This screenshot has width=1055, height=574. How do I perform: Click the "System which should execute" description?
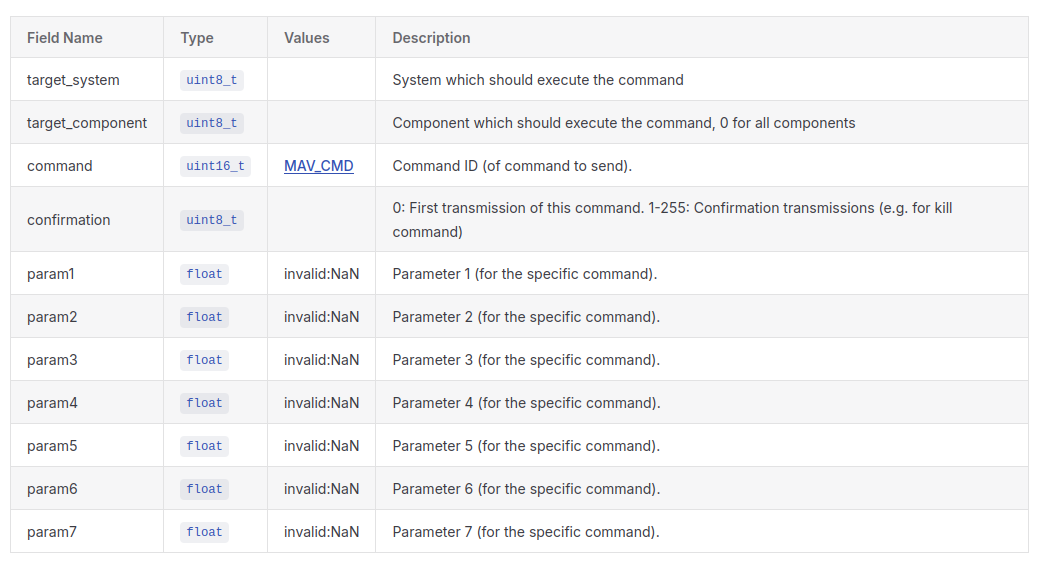click(x=538, y=80)
